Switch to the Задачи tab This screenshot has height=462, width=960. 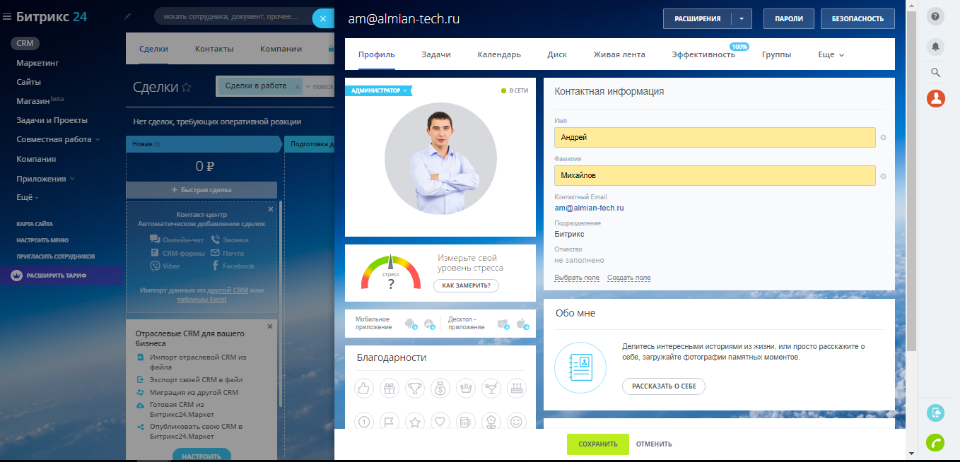point(436,54)
